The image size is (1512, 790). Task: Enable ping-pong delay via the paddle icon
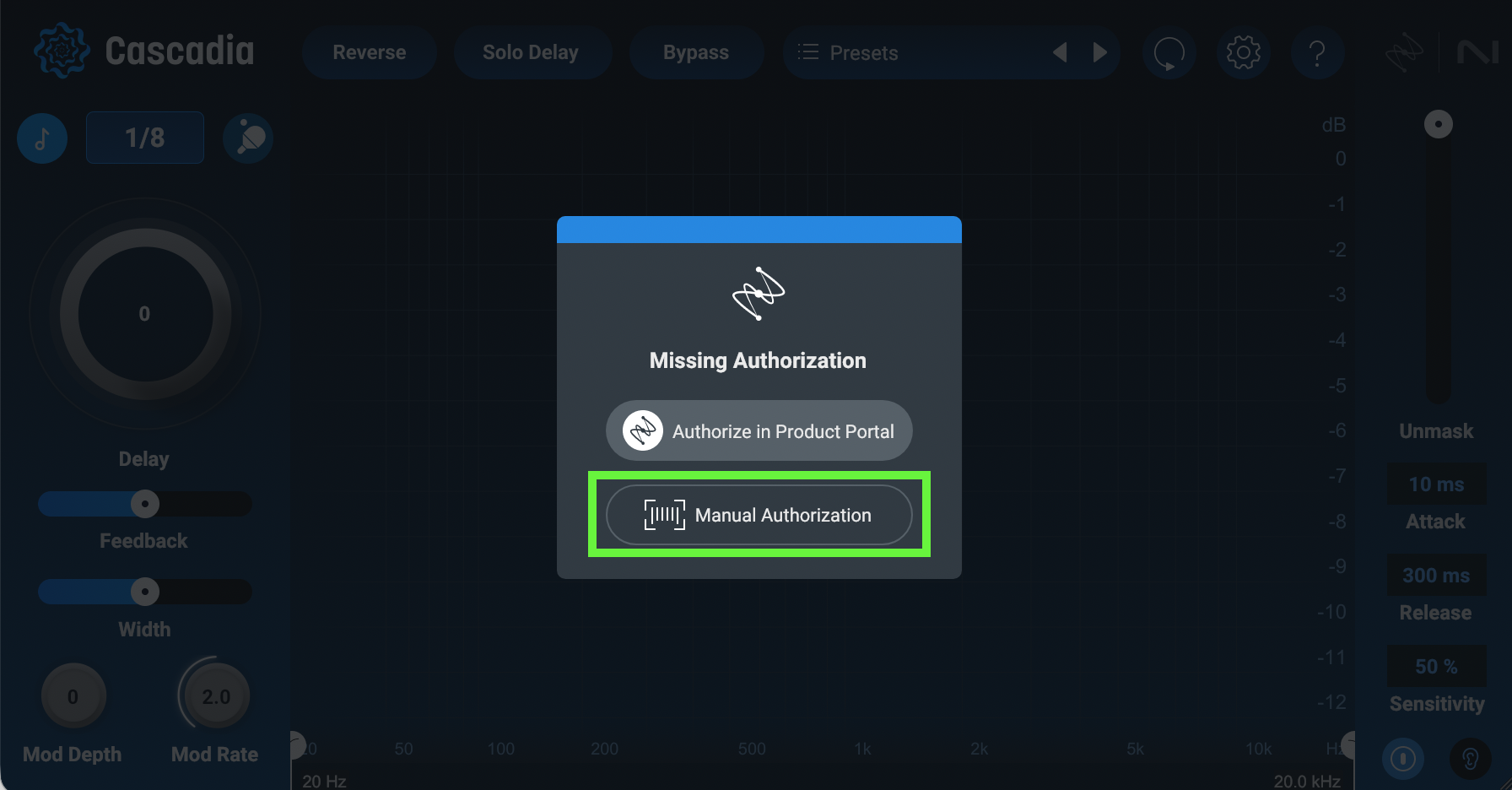(248, 138)
